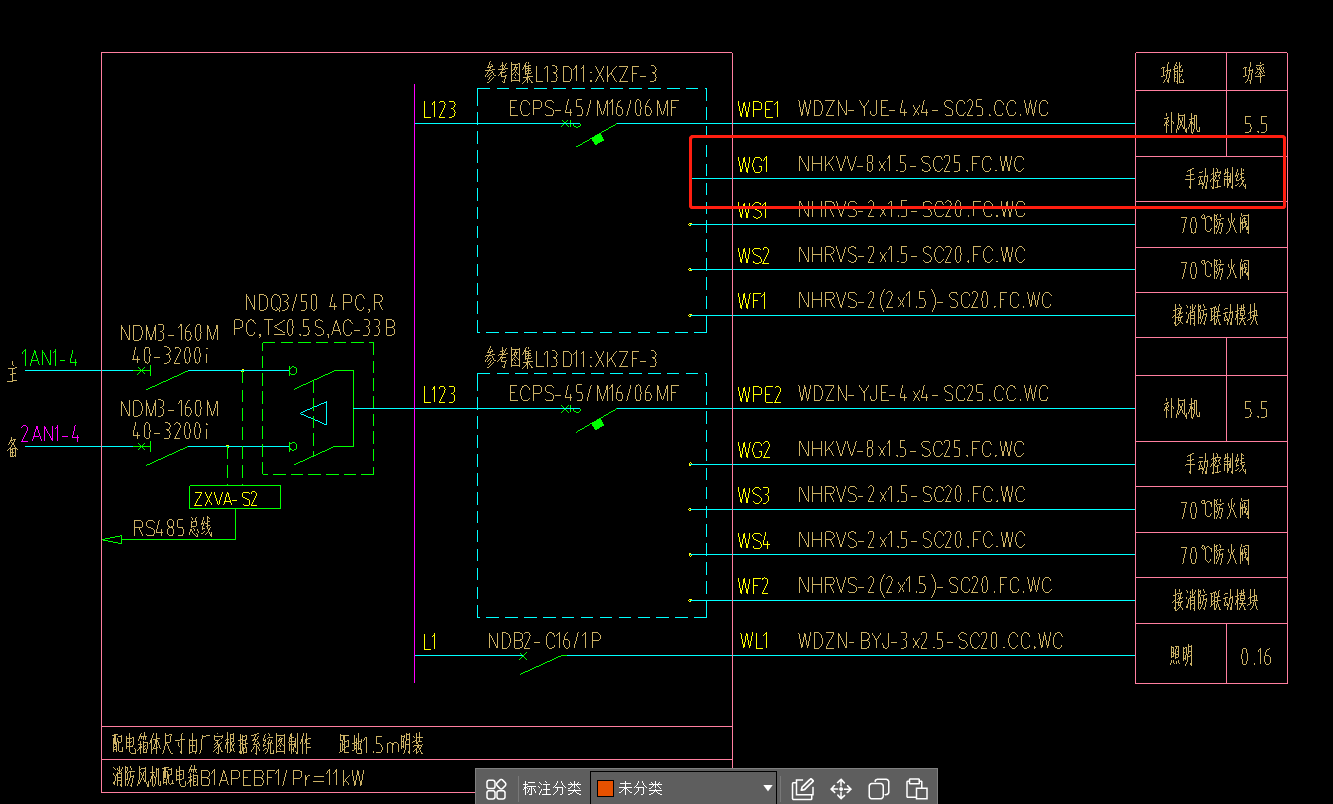Image resolution: width=1333 pixels, height=804 pixels.
Task: Click the 照明 function cell
Action: point(1181,656)
